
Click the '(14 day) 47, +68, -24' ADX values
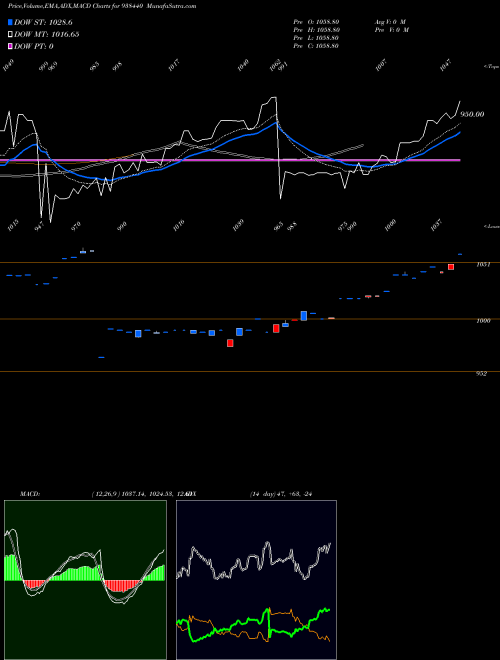click(281, 494)
